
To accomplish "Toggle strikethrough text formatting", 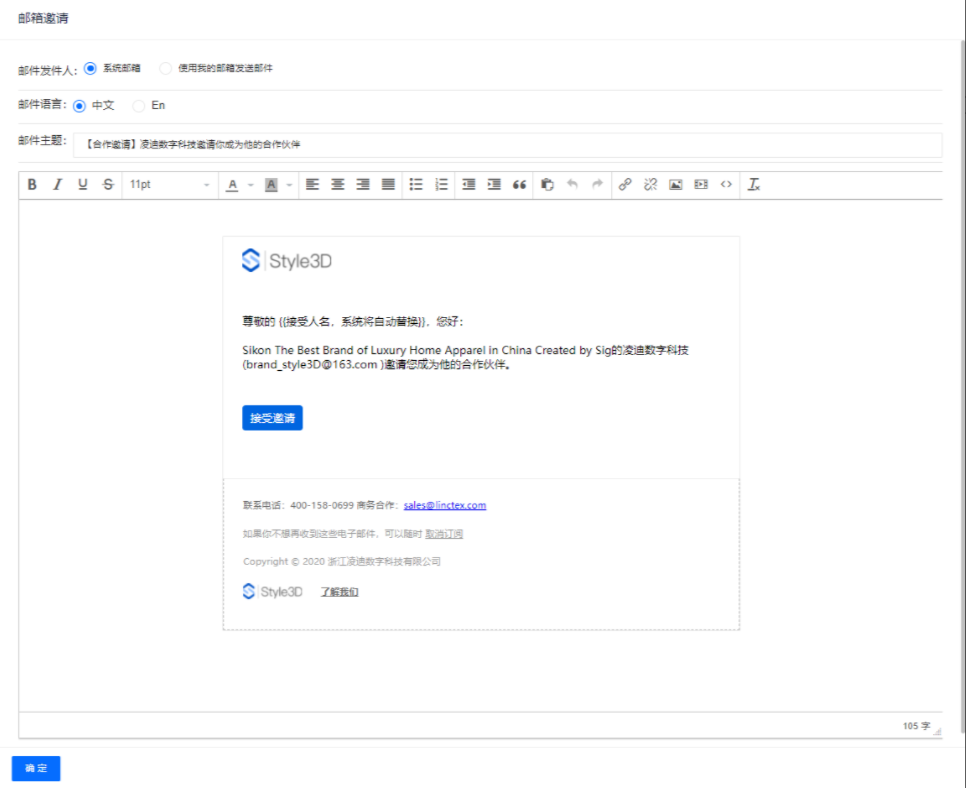I will pyautogui.click(x=108, y=185).
